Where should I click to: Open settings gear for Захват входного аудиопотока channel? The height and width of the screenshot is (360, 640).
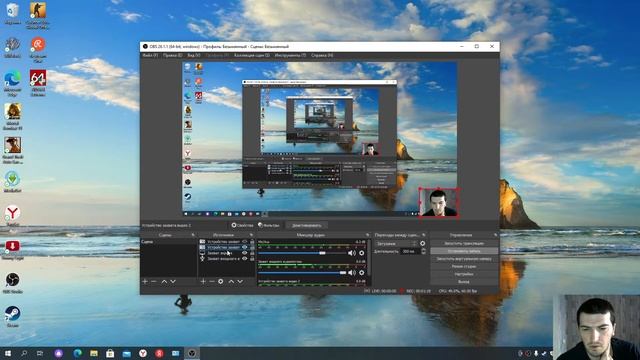(x=361, y=273)
